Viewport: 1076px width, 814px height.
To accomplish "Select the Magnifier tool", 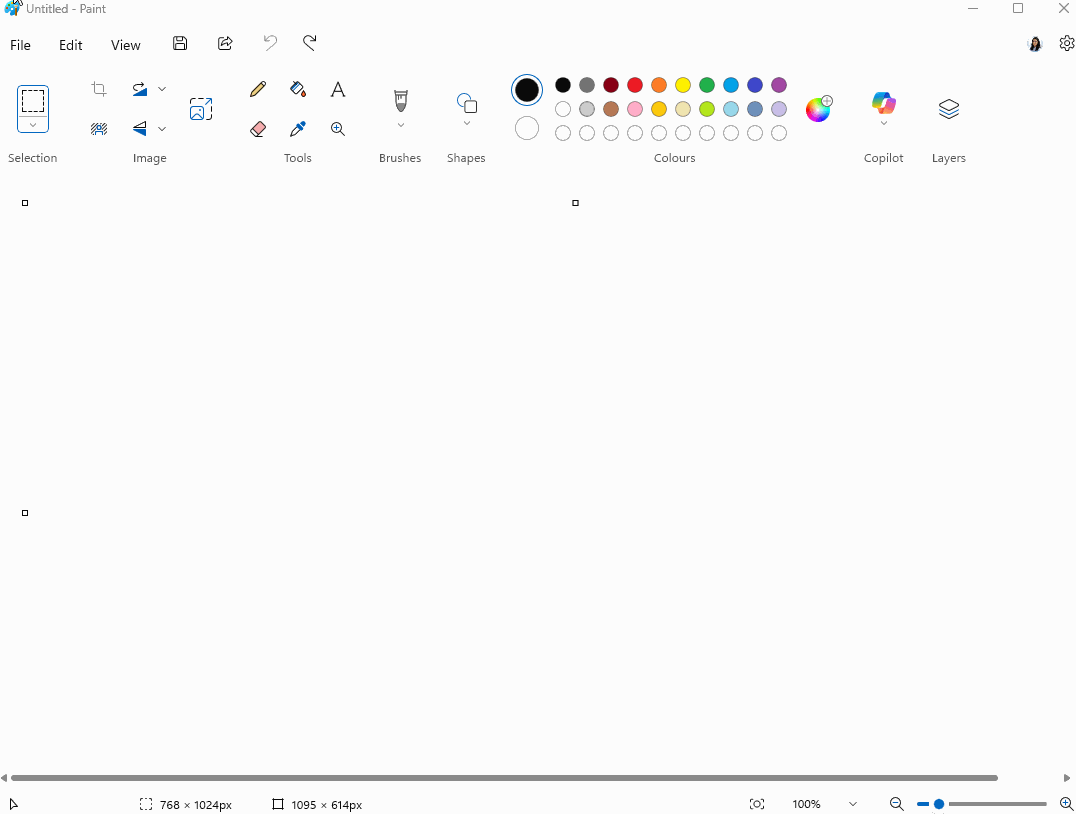I will pos(338,129).
